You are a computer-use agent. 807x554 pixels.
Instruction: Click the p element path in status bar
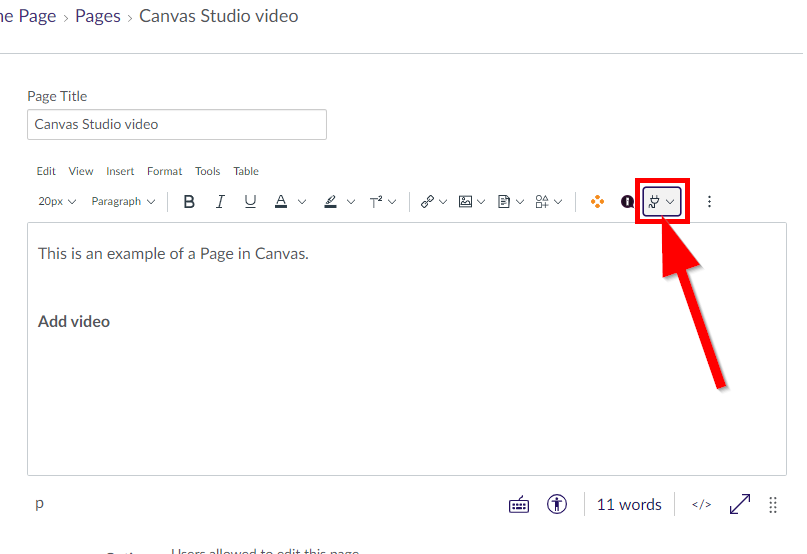coord(39,504)
